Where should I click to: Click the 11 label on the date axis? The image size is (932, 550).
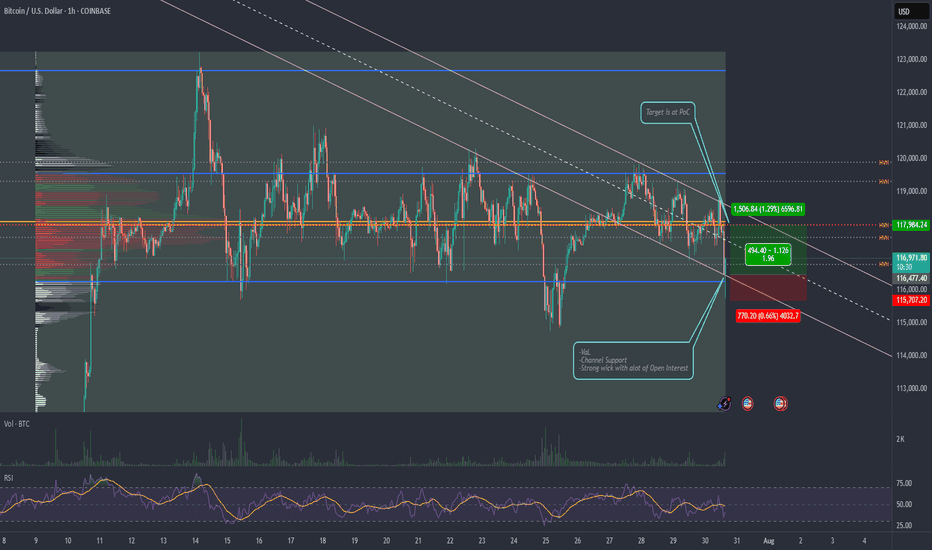[100, 540]
